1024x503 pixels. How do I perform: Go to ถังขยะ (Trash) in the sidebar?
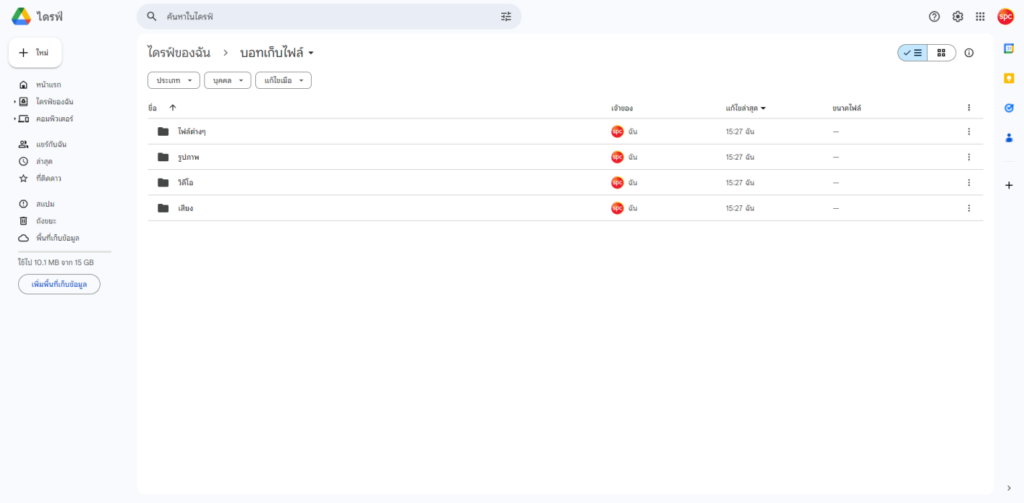43,220
